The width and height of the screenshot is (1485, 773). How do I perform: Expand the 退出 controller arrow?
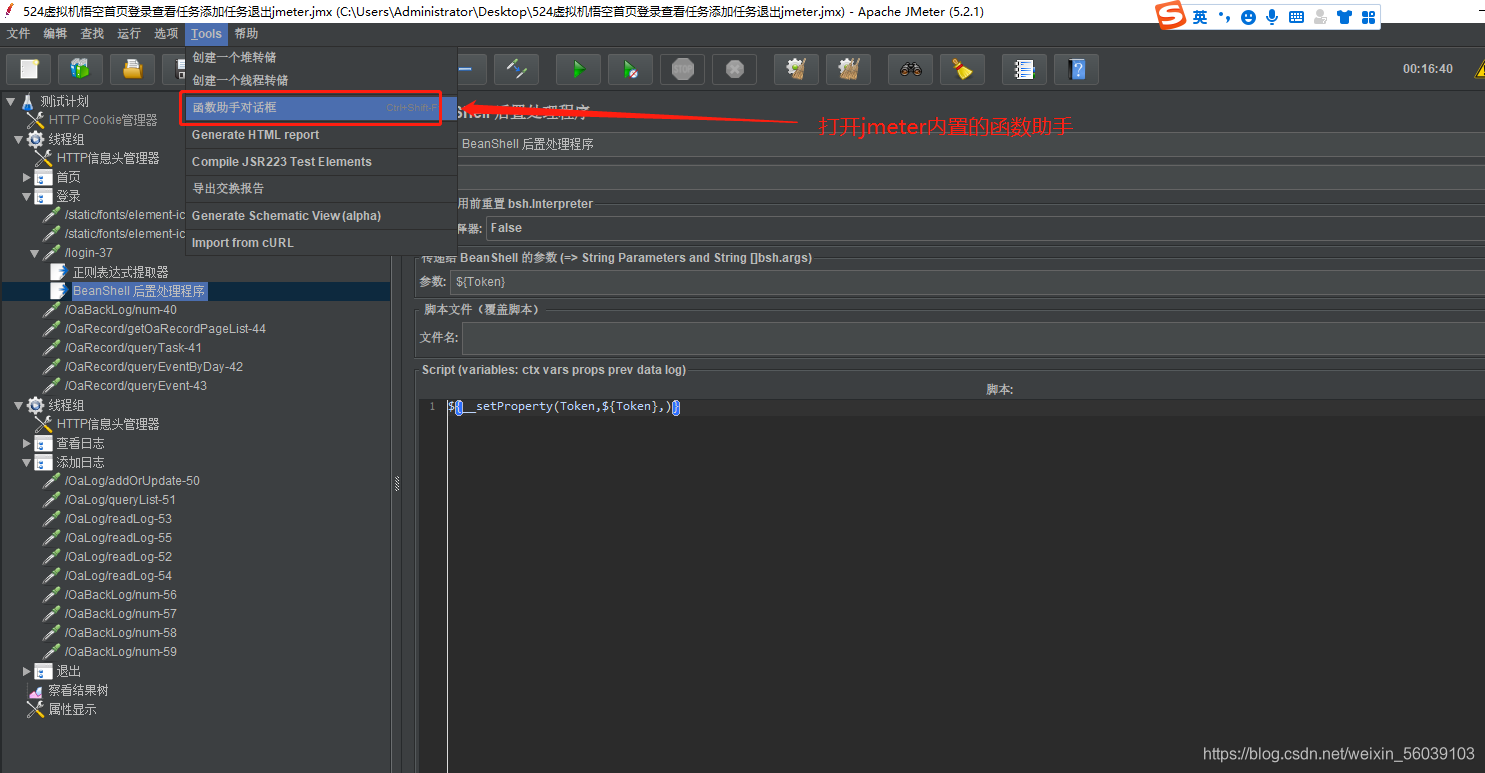[27, 671]
